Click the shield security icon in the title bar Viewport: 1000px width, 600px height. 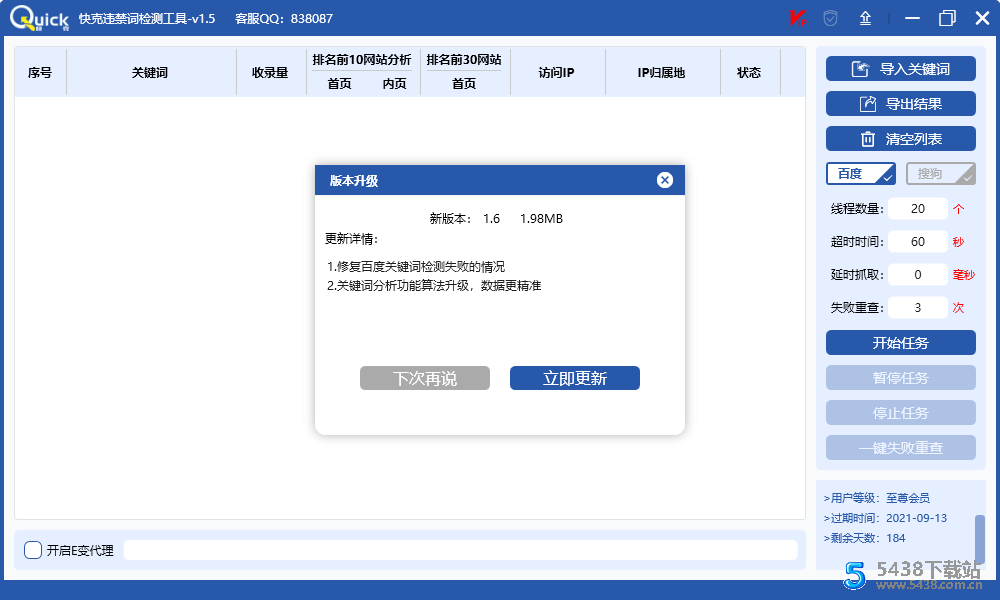[x=831, y=17]
